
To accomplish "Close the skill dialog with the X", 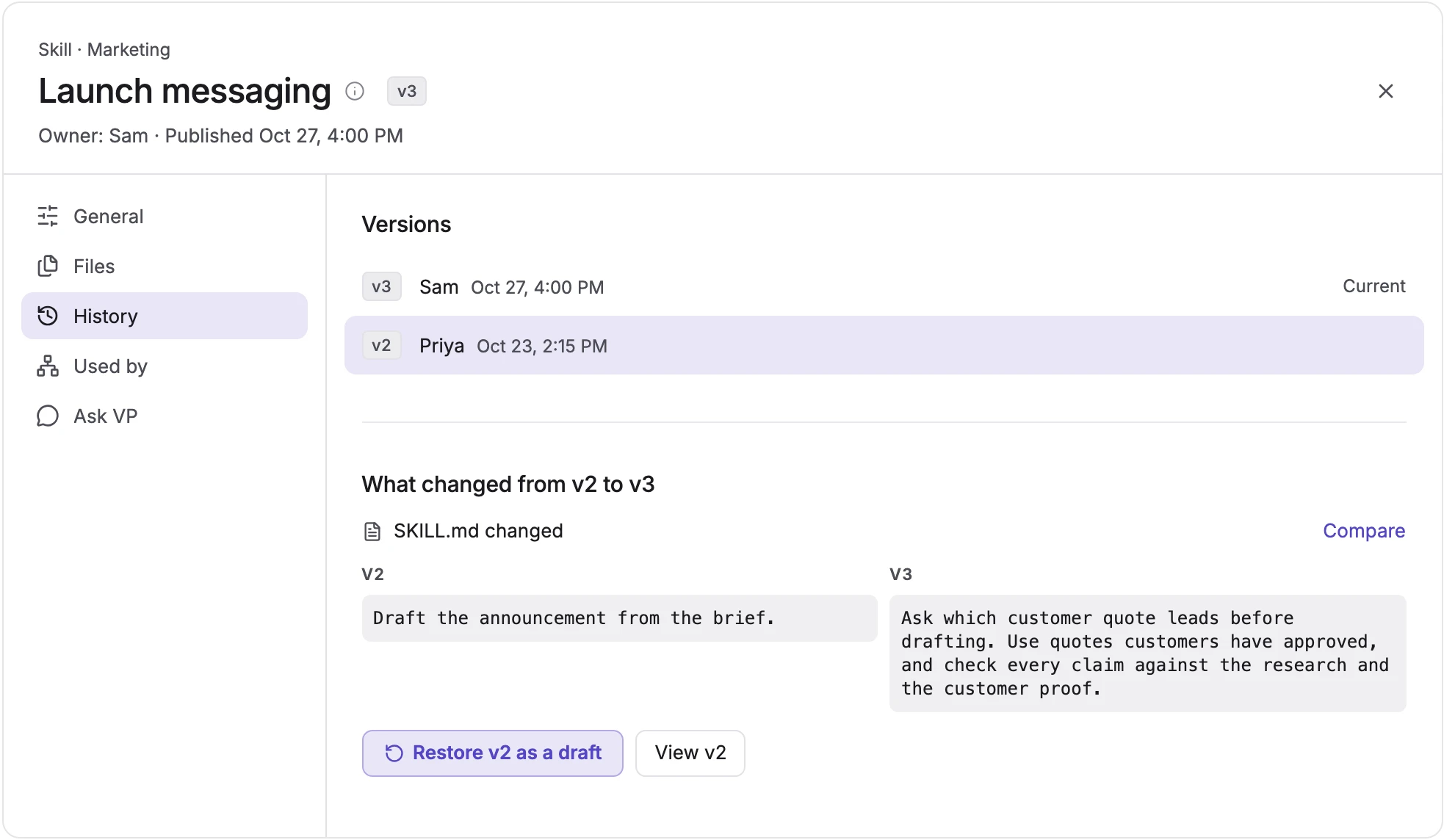I will 1385,91.
